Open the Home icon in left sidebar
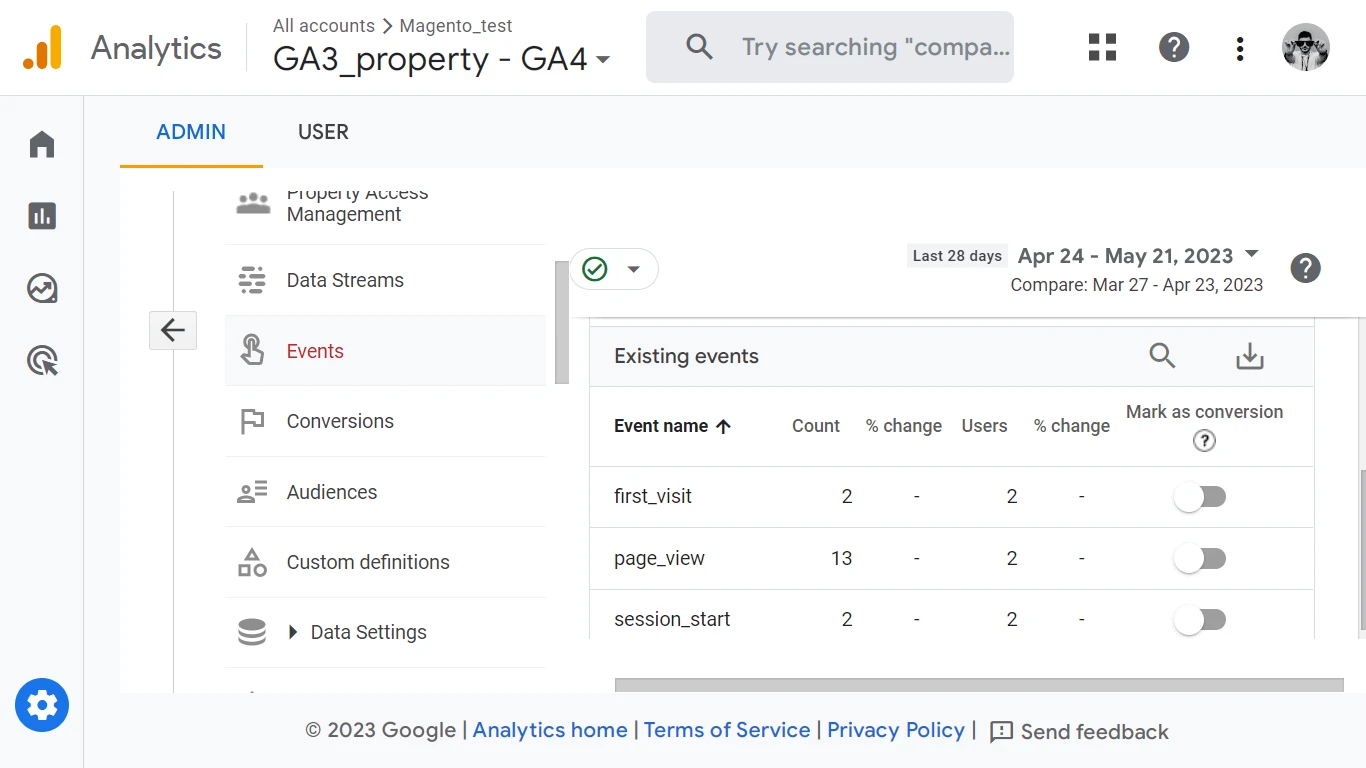This screenshot has width=1366, height=768. coord(42,145)
